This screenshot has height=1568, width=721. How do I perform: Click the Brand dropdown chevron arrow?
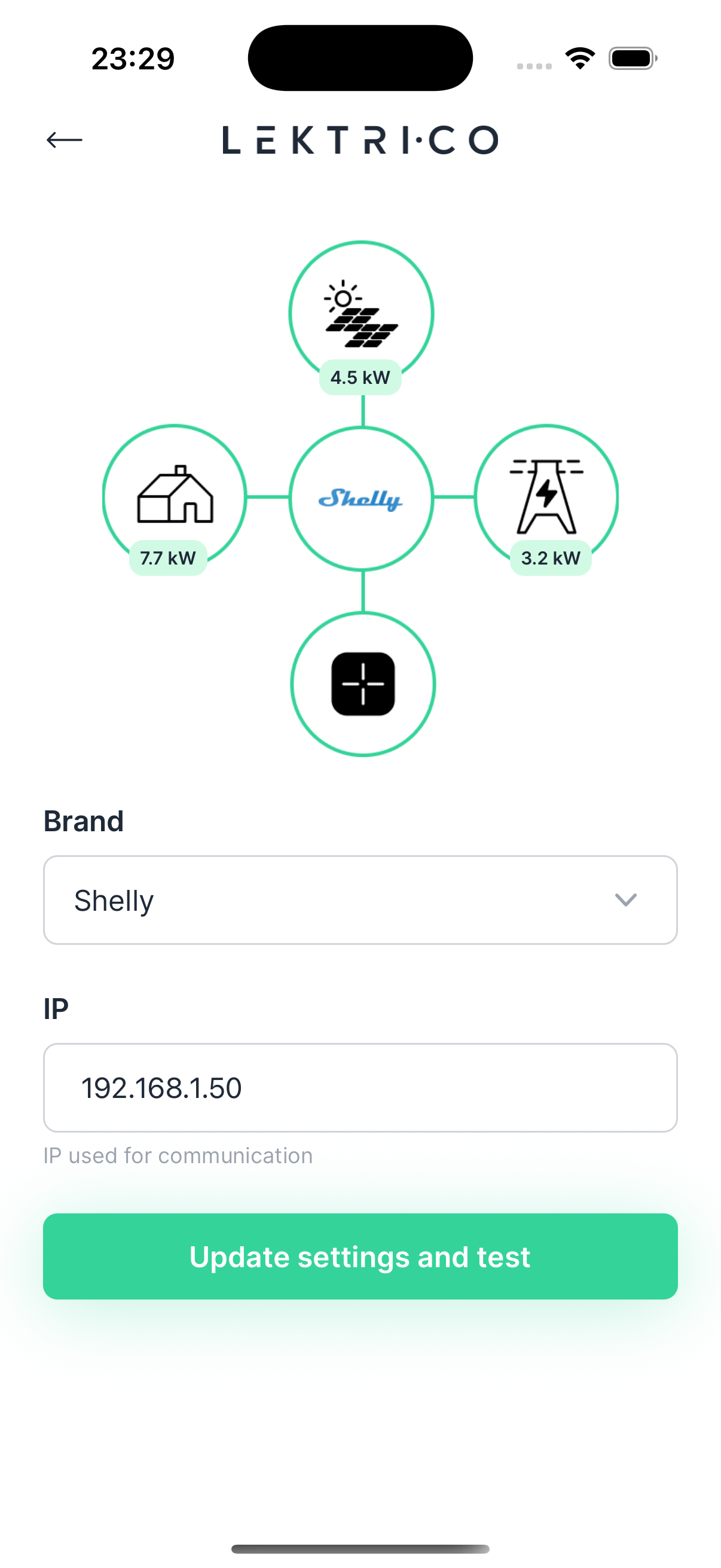pyautogui.click(x=625, y=900)
